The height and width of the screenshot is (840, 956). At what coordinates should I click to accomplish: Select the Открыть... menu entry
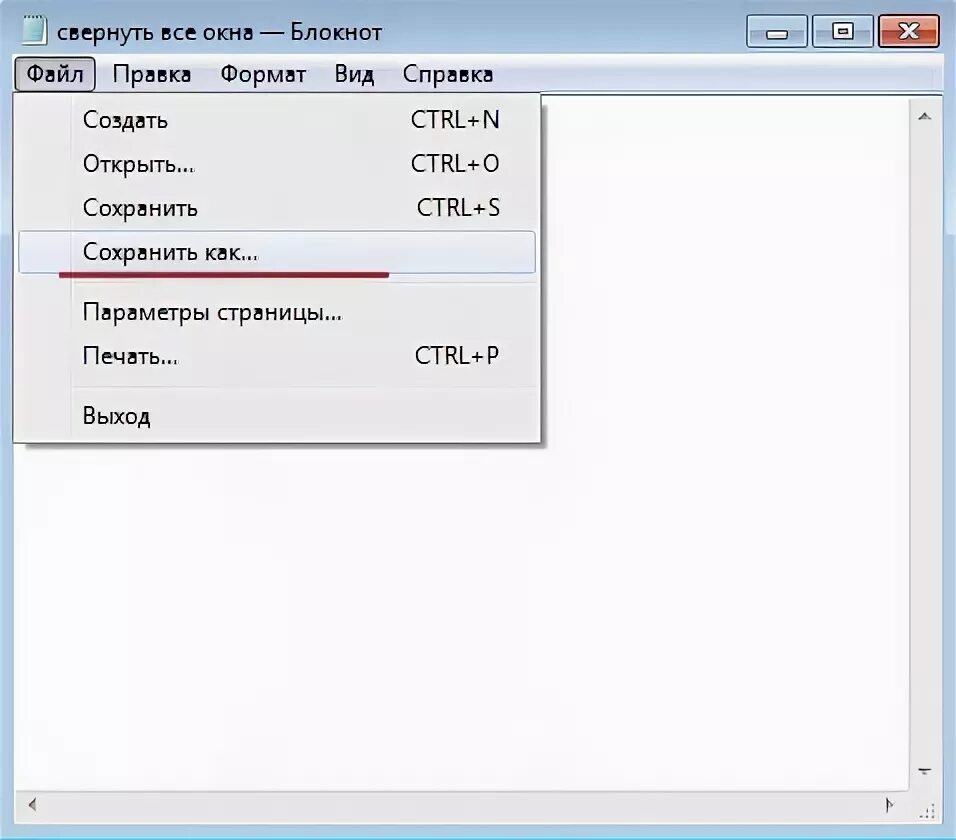point(277,164)
